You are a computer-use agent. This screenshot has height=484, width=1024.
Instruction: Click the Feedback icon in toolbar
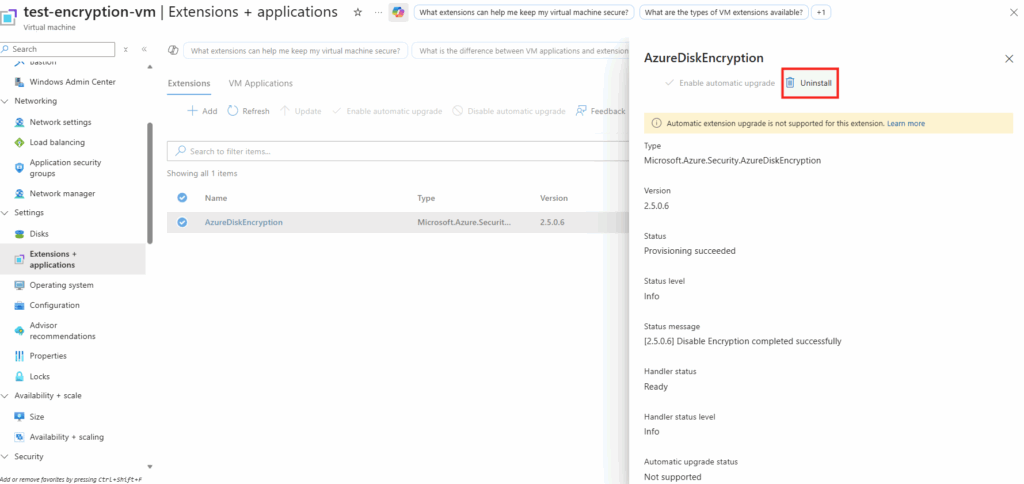(581, 111)
